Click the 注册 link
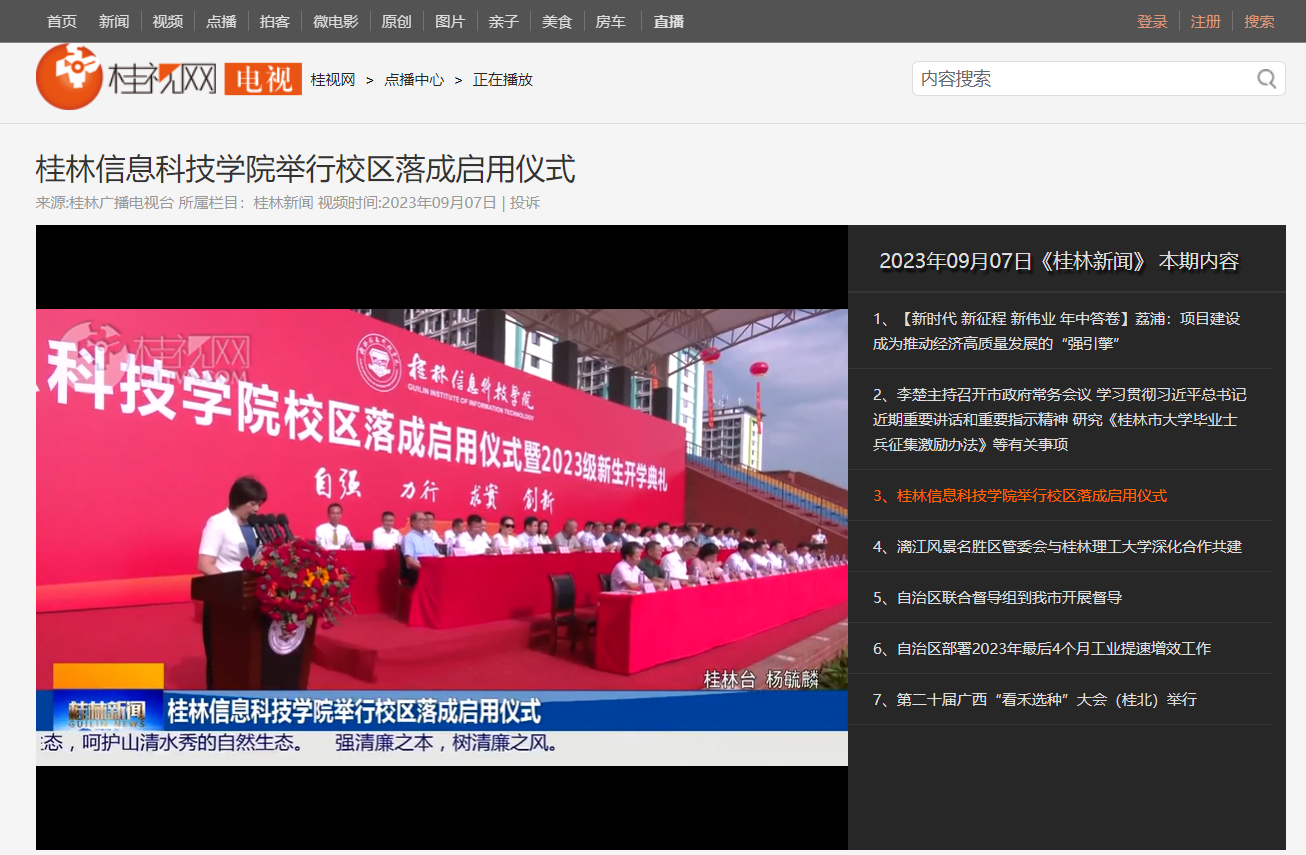 [x=1205, y=21]
